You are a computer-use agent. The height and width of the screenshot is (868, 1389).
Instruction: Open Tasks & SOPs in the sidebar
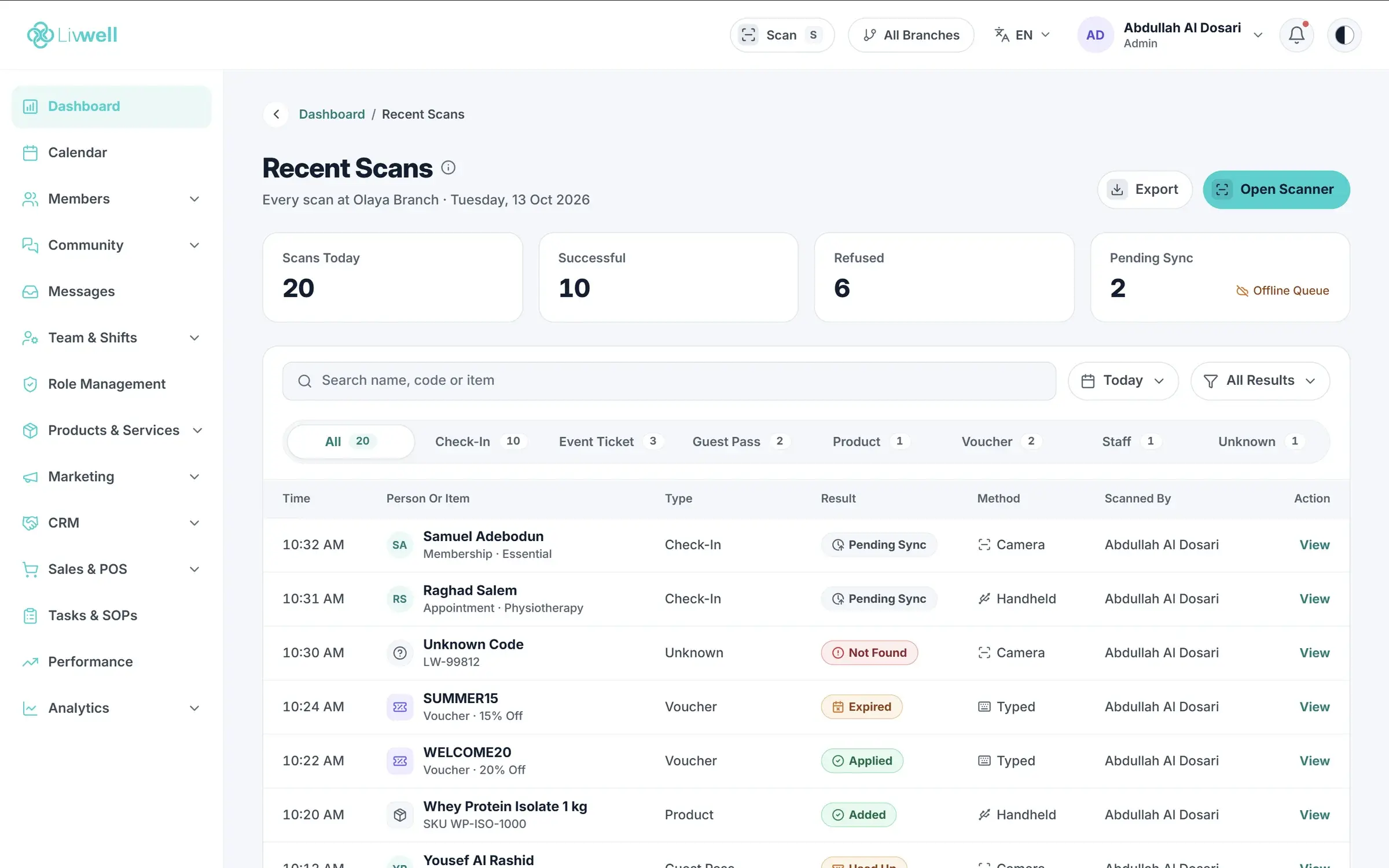click(x=111, y=616)
